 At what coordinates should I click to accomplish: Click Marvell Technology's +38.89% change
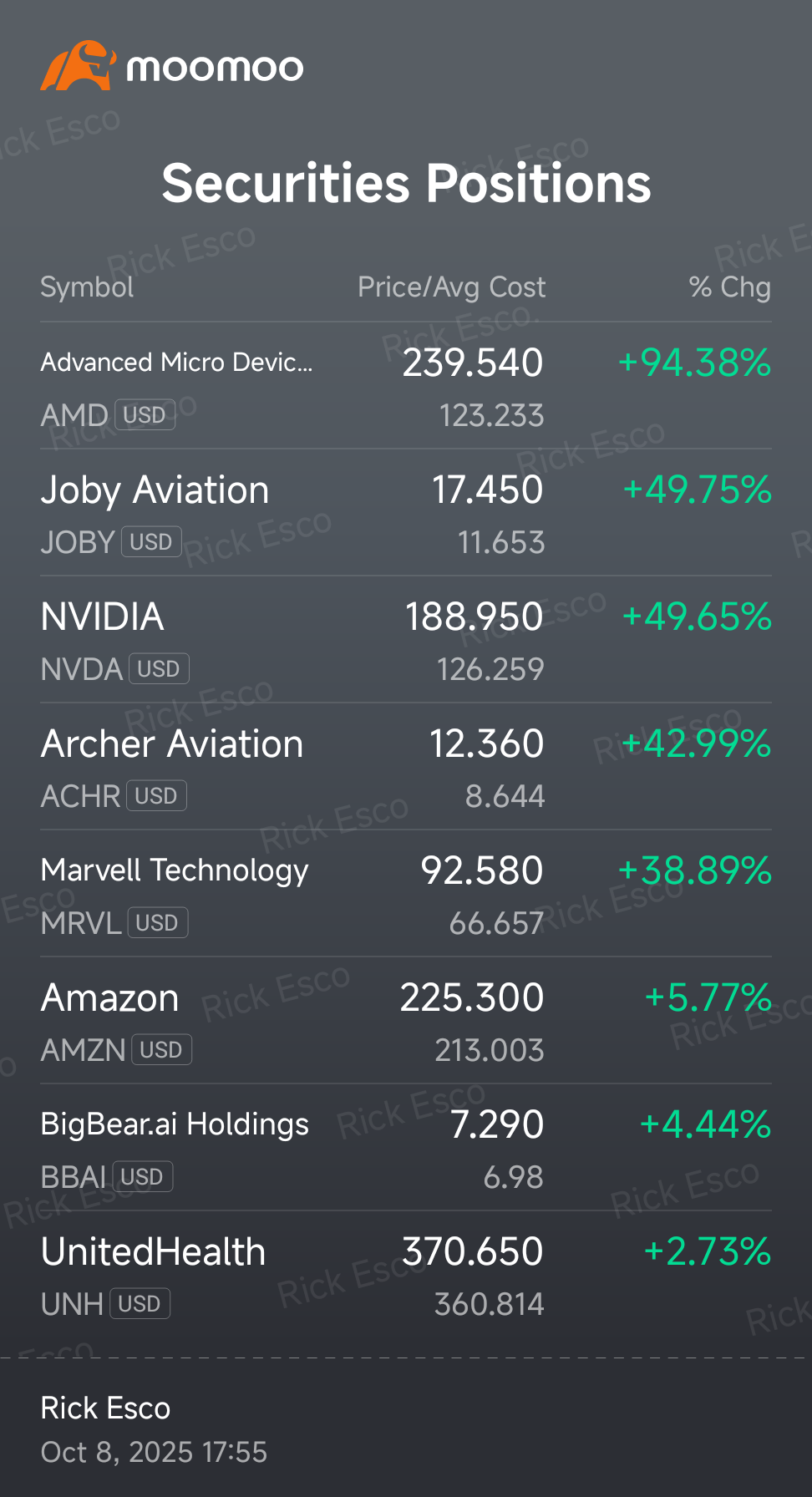click(694, 870)
